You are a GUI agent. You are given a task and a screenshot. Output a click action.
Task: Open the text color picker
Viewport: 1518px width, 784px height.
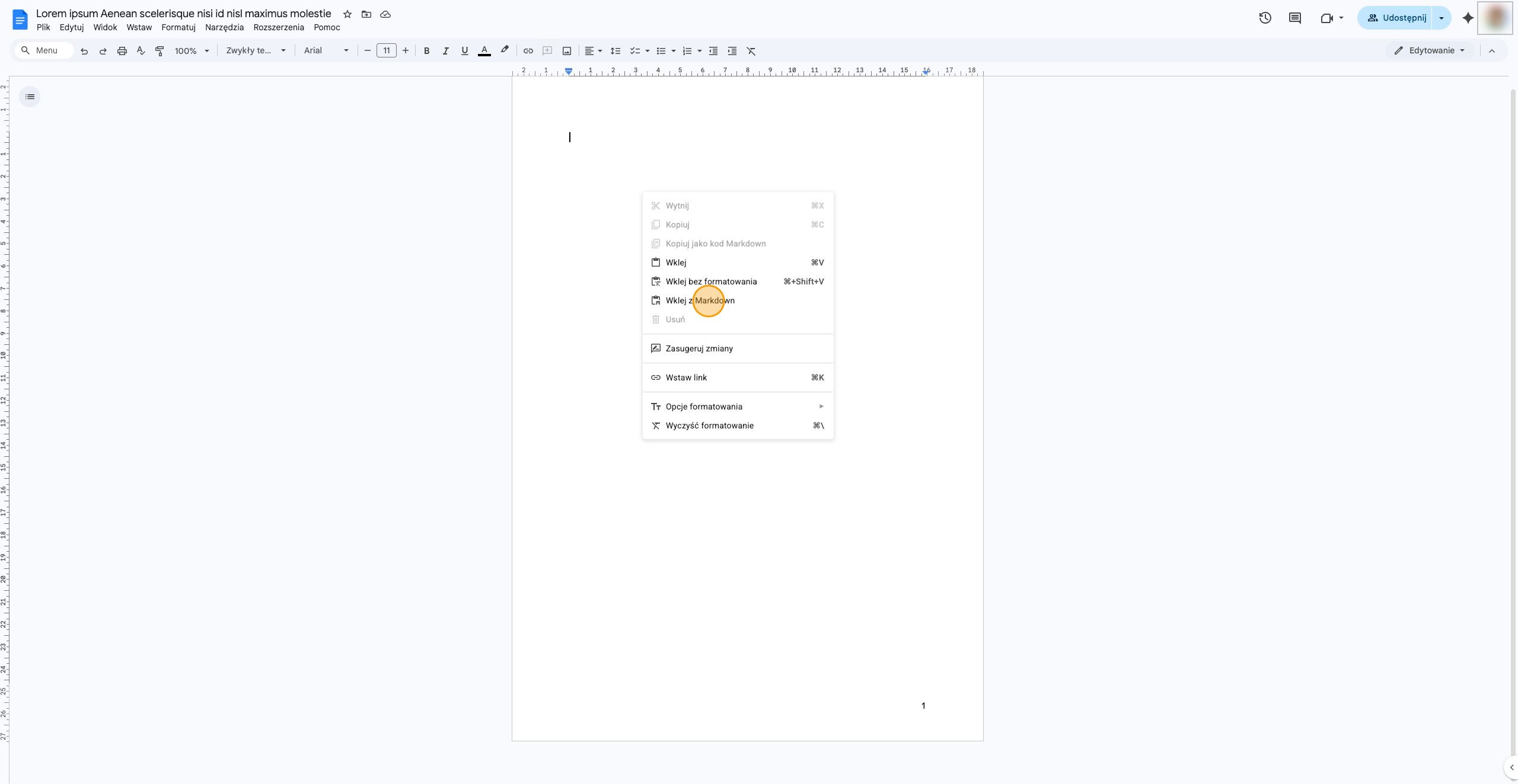(x=484, y=50)
